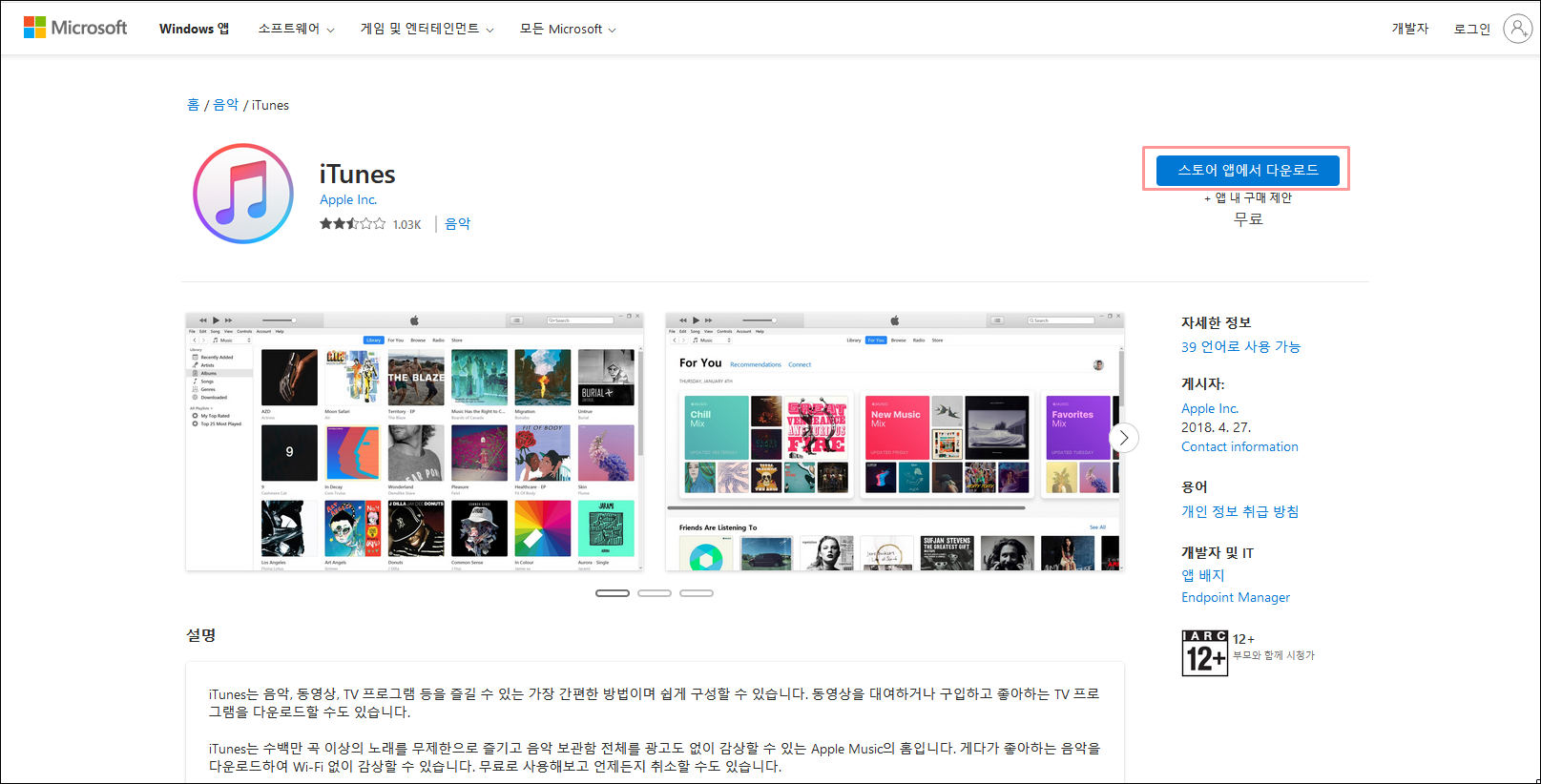Image resolution: width=1541 pixels, height=784 pixels.
Task: Click the 스토어 앱에서 다운로드 button
Action: click(1248, 170)
